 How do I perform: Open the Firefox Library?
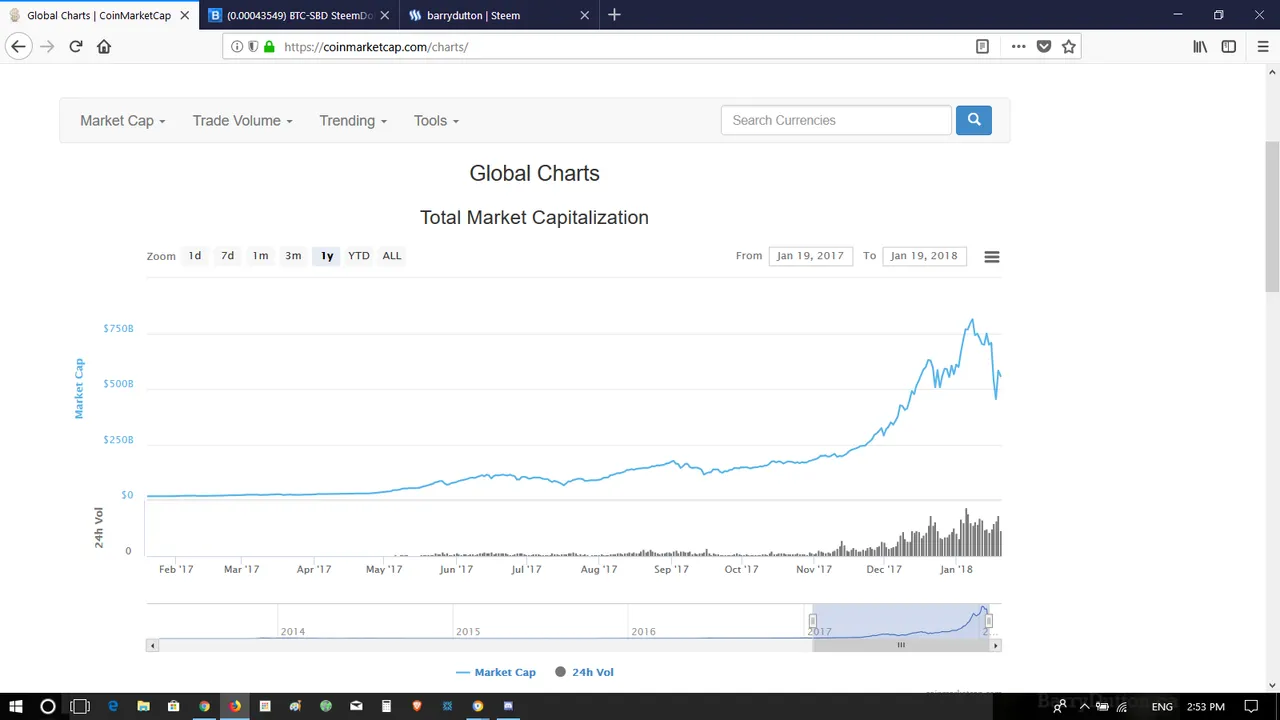pos(1200,46)
